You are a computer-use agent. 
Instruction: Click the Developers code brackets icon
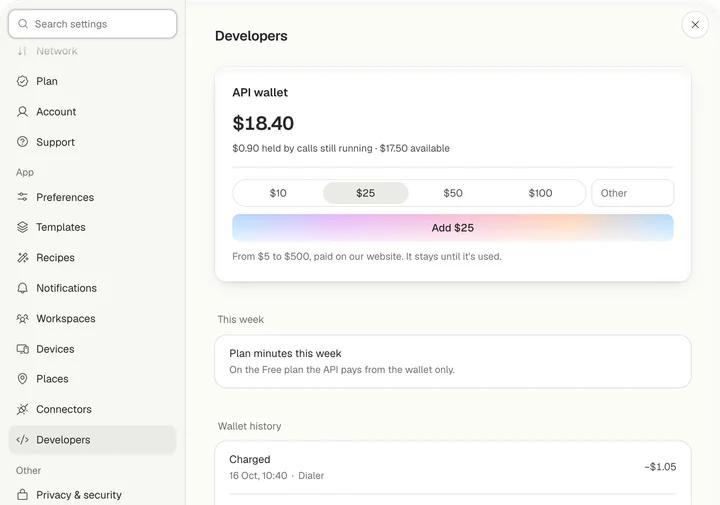click(x=22, y=440)
